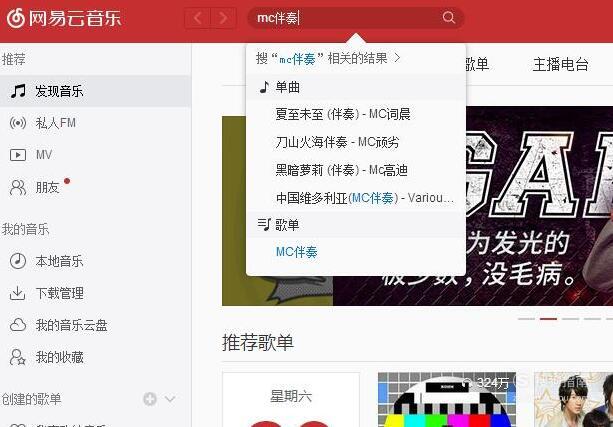The image size is (613, 427).
Task: Click the 私人FM radio icon
Action: tap(18, 123)
